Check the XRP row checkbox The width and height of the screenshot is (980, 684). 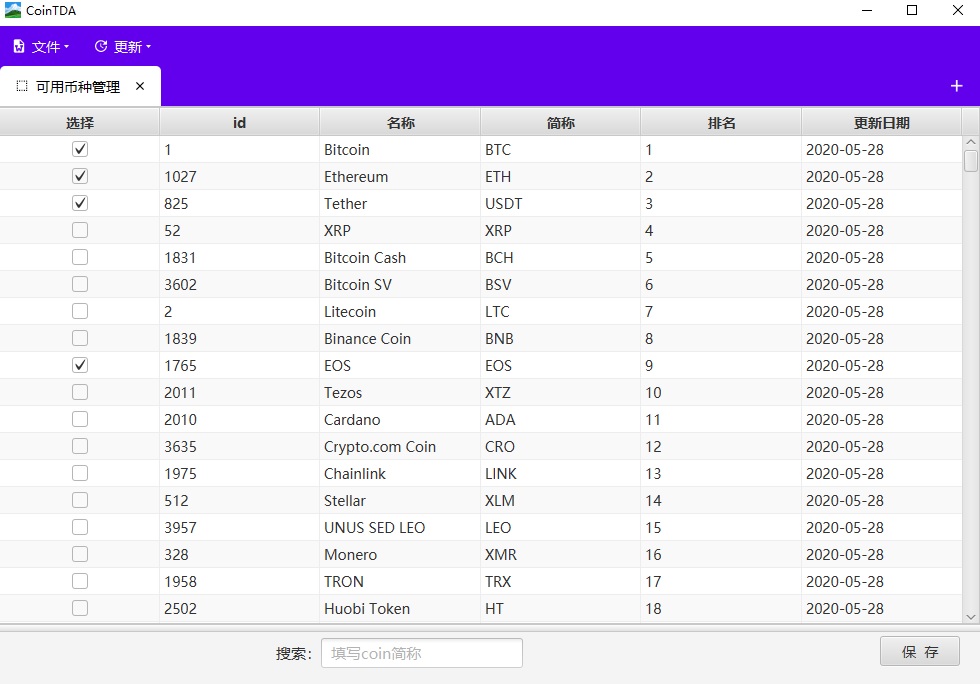[x=80, y=230]
